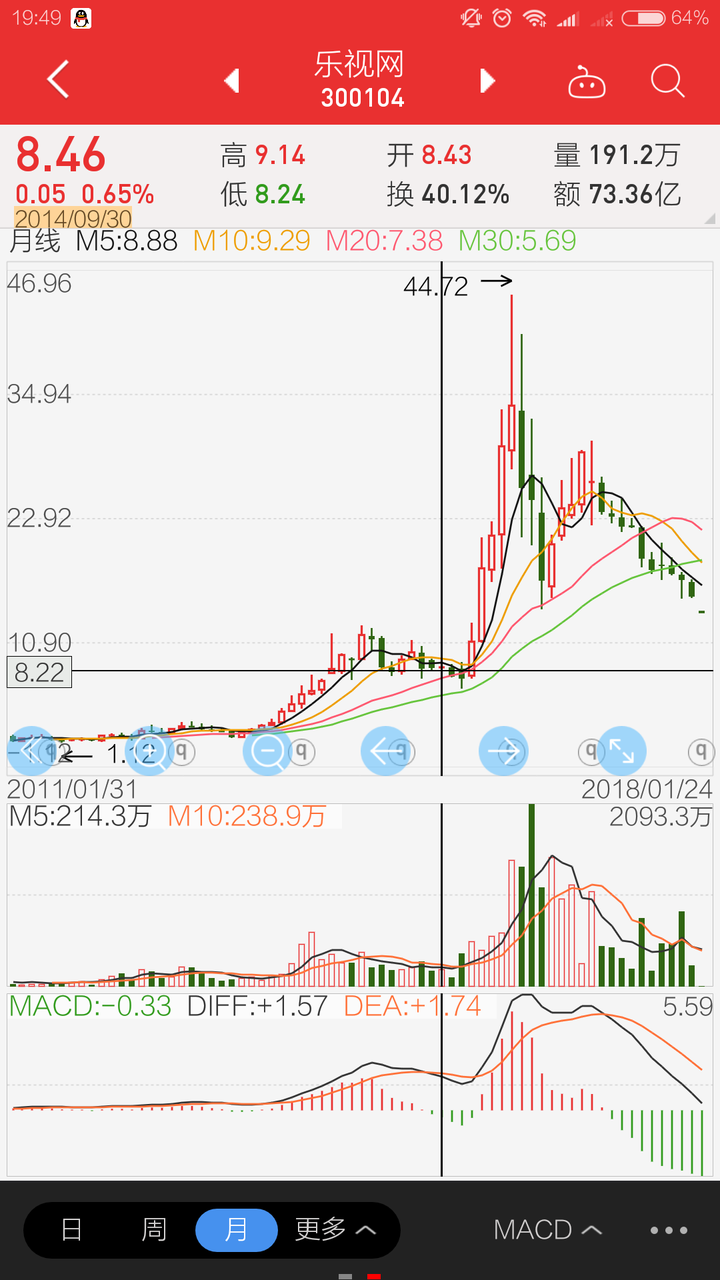Move crosshair right with blue right arrow

[503, 750]
